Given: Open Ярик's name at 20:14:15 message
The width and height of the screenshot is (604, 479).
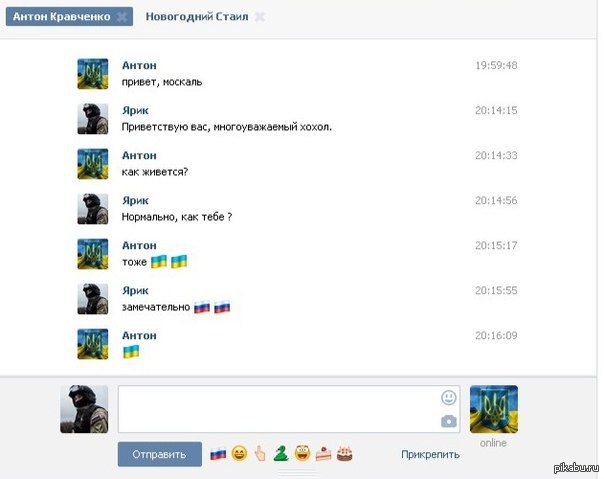Looking at the screenshot, I should pos(135,111).
